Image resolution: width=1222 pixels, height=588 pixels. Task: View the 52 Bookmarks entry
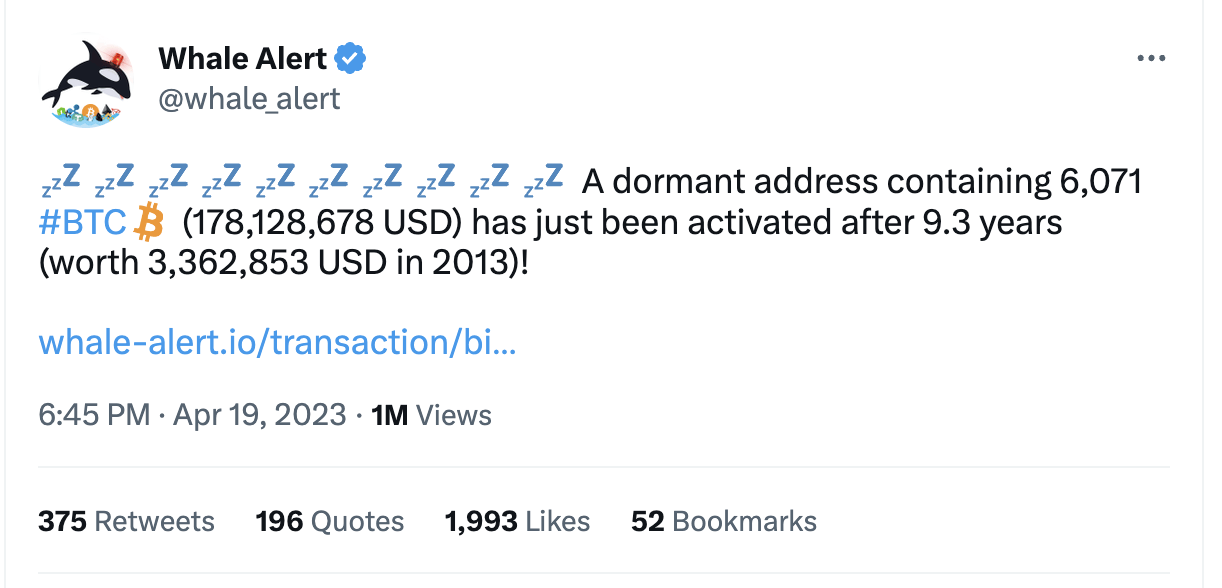pos(723,521)
